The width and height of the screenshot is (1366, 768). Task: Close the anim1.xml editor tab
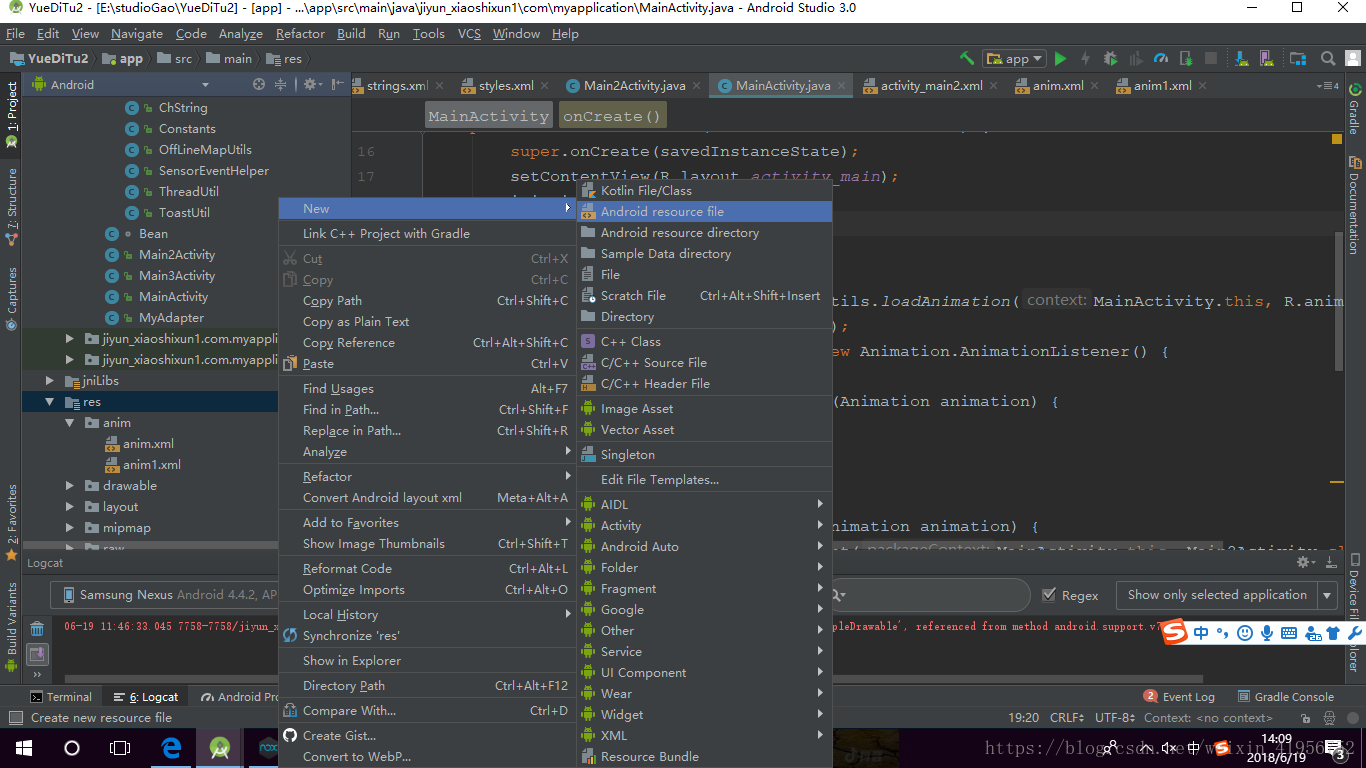[1204, 86]
